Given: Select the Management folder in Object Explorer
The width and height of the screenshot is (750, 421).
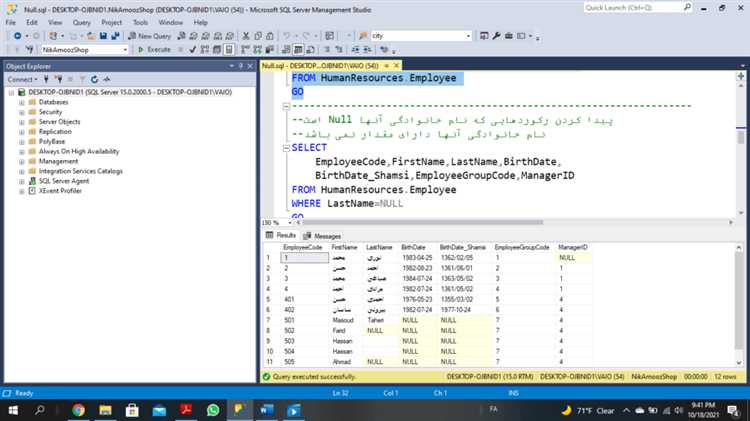Looking at the screenshot, I should [59, 161].
